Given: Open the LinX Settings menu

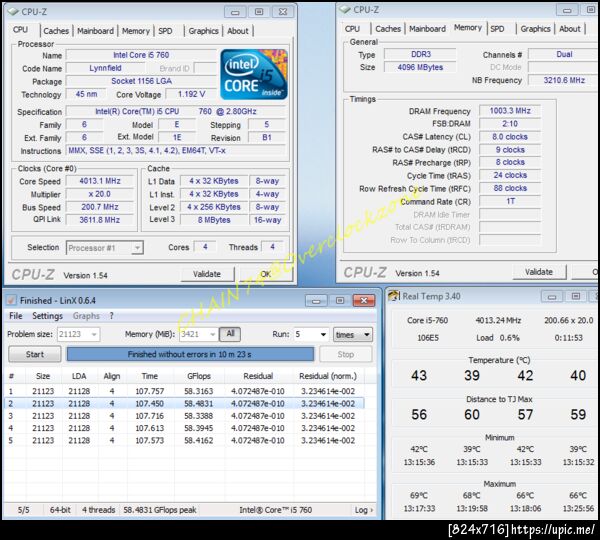Looking at the screenshot, I should (x=47, y=316).
